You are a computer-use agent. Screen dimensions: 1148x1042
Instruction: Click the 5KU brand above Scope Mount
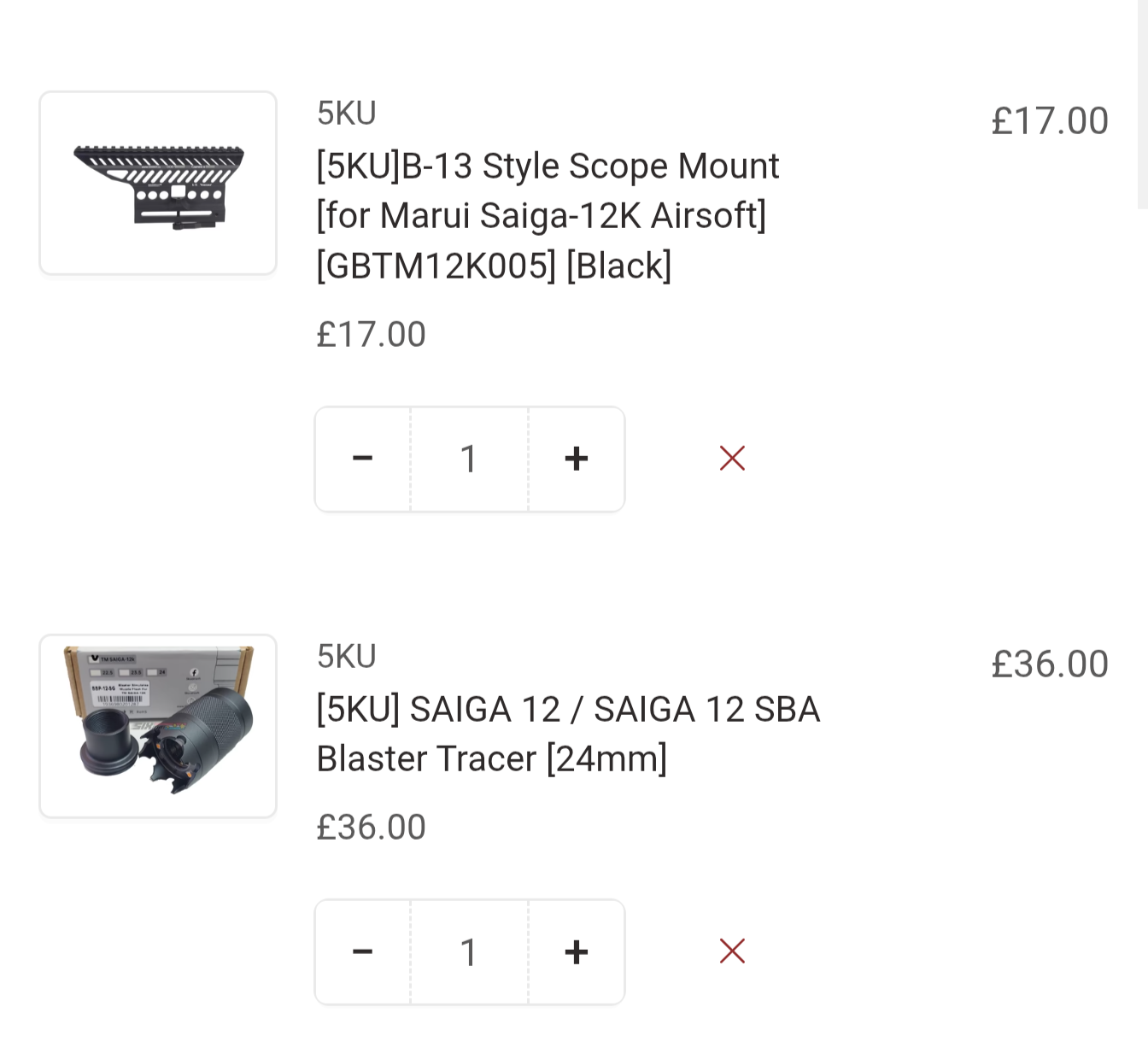(346, 114)
